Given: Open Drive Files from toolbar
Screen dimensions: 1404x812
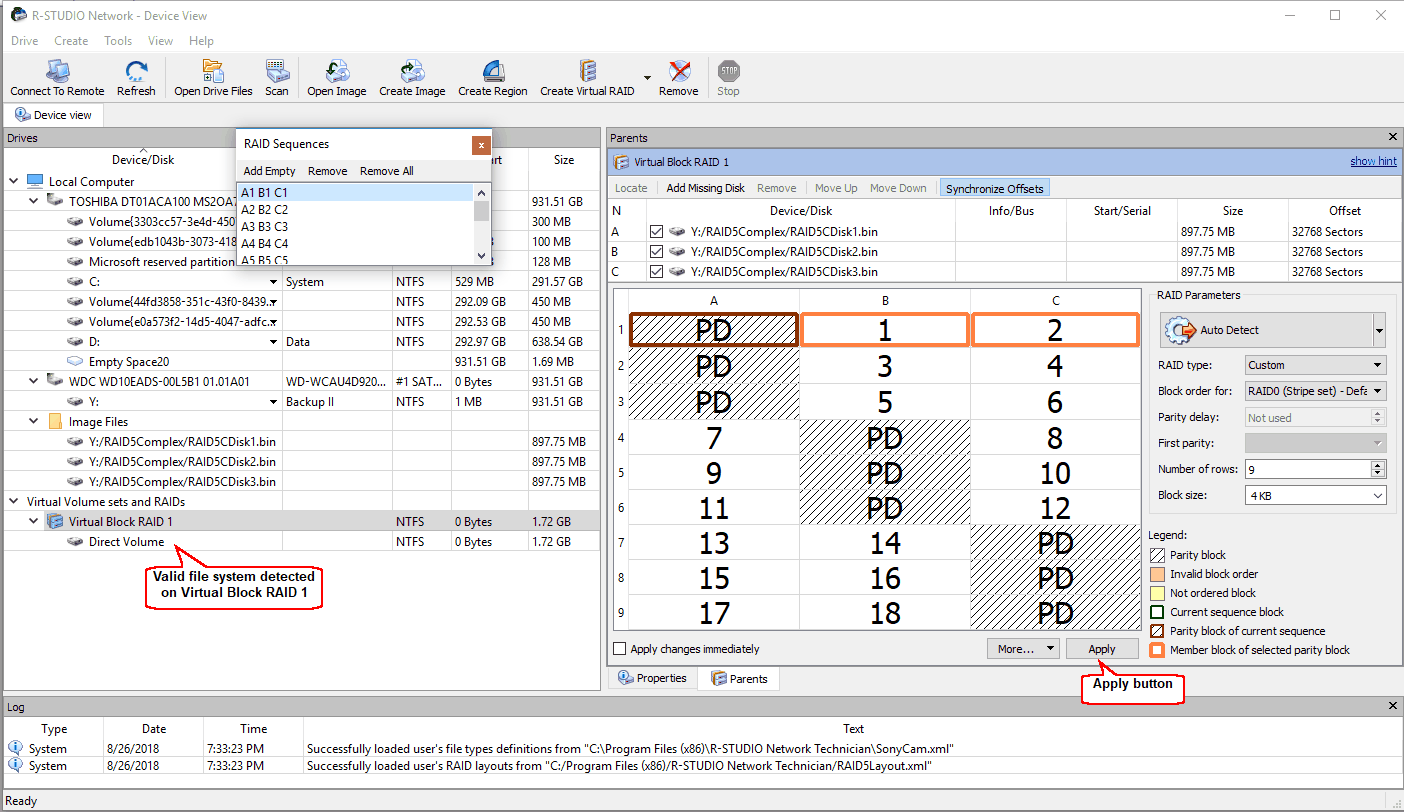Looking at the screenshot, I should click(213, 71).
